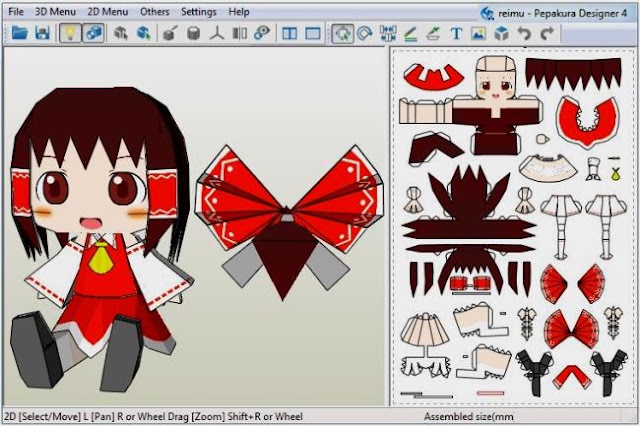Click the Insert image icon

pos(478,33)
